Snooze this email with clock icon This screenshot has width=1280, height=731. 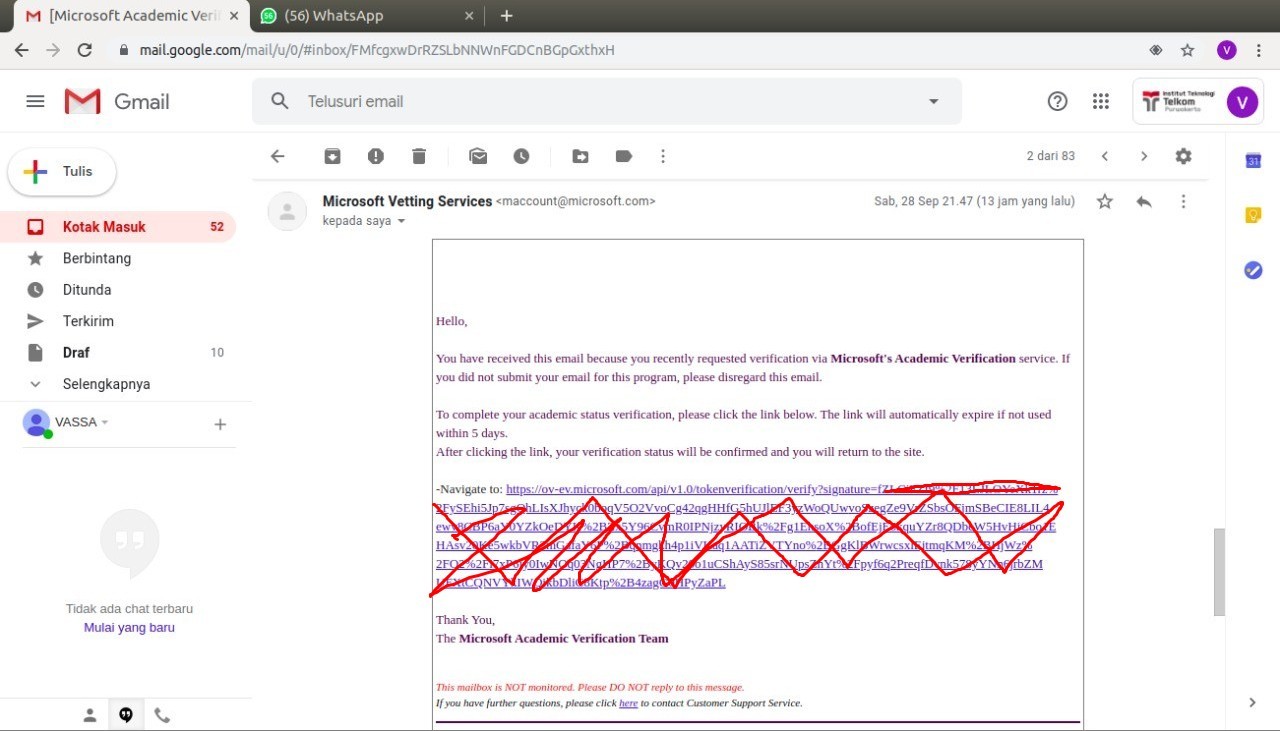(521, 156)
